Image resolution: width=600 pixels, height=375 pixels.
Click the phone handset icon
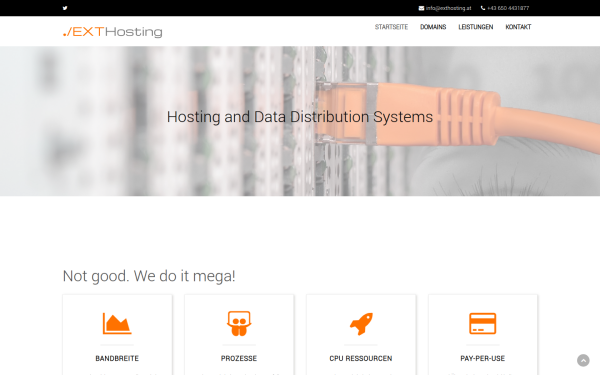click(x=483, y=8)
